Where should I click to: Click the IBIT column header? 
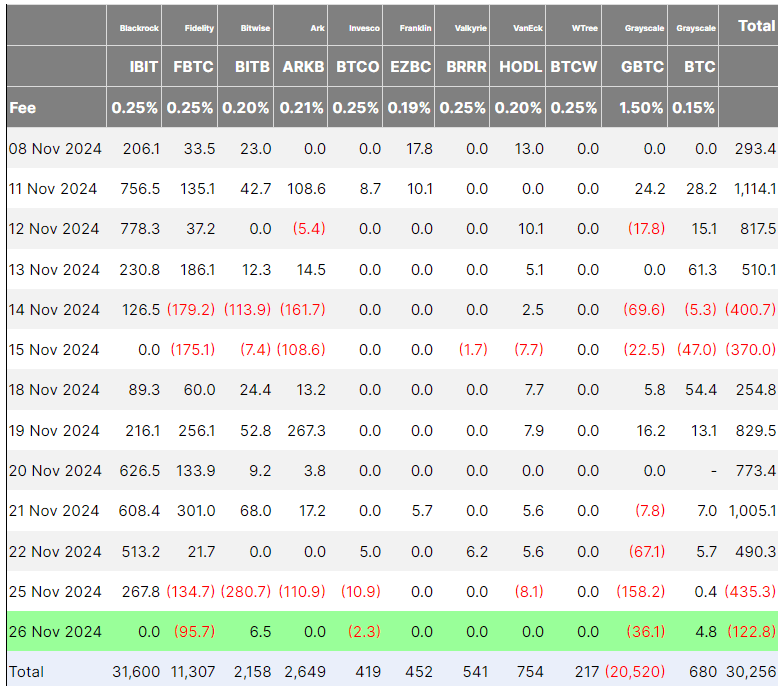pos(143,66)
